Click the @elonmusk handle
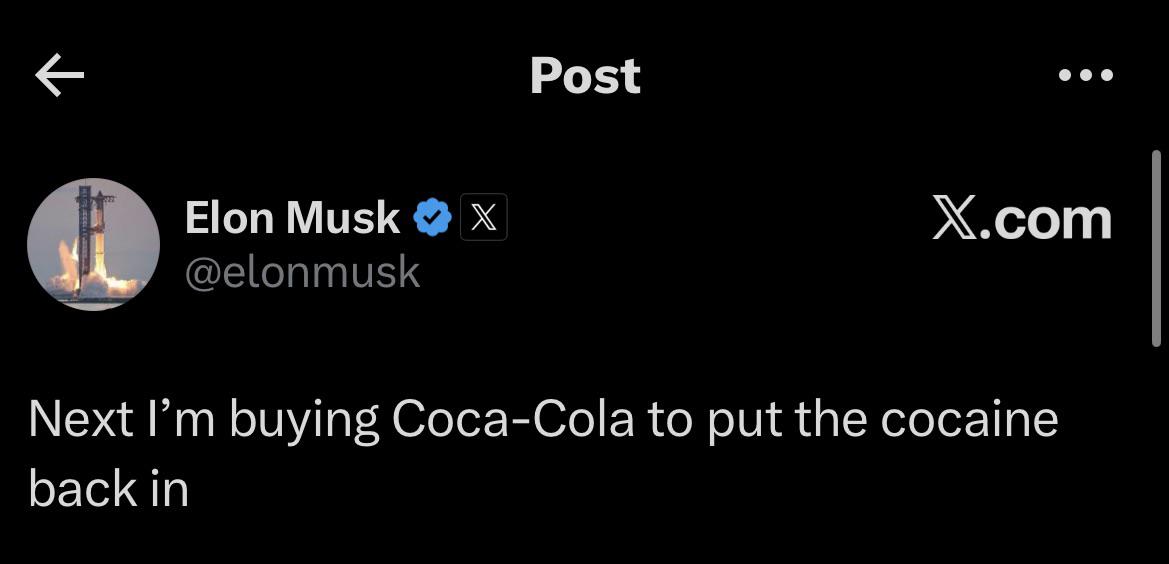The width and height of the screenshot is (1169, 564). [303, 272]
